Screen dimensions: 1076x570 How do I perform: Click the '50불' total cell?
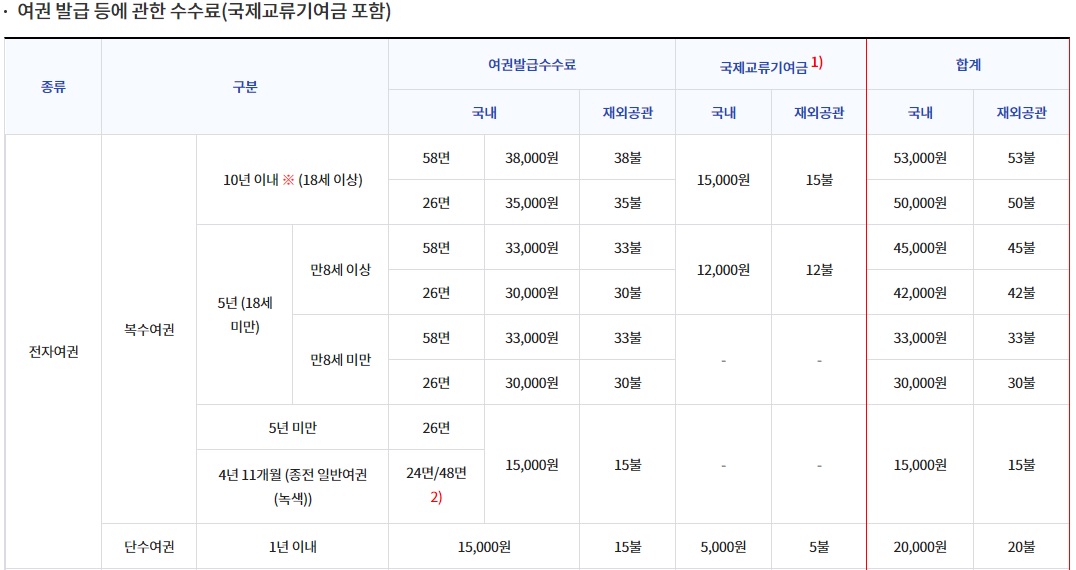1021,202
